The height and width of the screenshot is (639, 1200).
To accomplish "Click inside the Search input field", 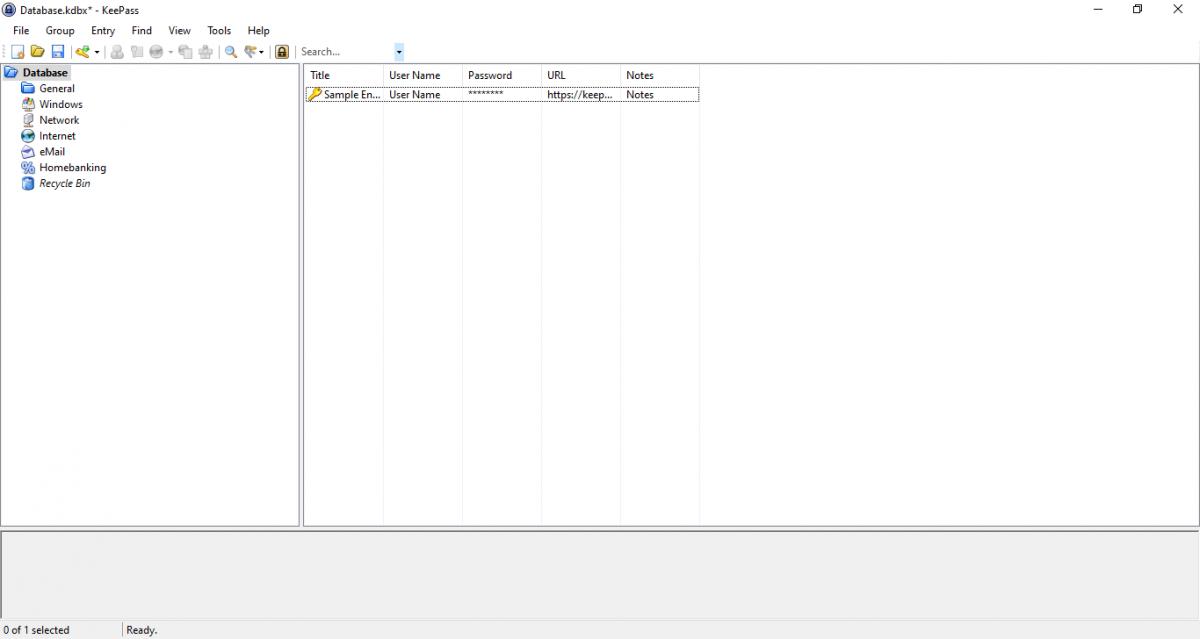I will 346,52.
